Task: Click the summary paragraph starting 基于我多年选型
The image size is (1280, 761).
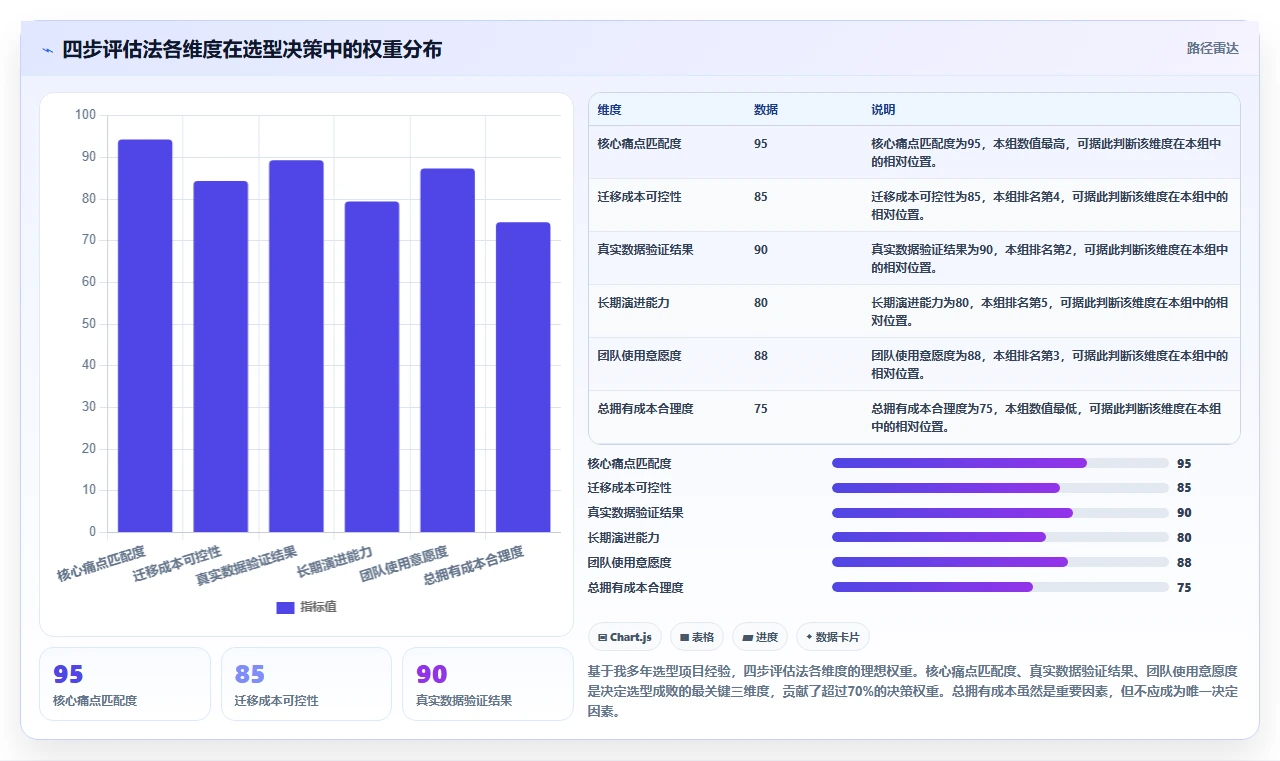Action: pos(914,691)
